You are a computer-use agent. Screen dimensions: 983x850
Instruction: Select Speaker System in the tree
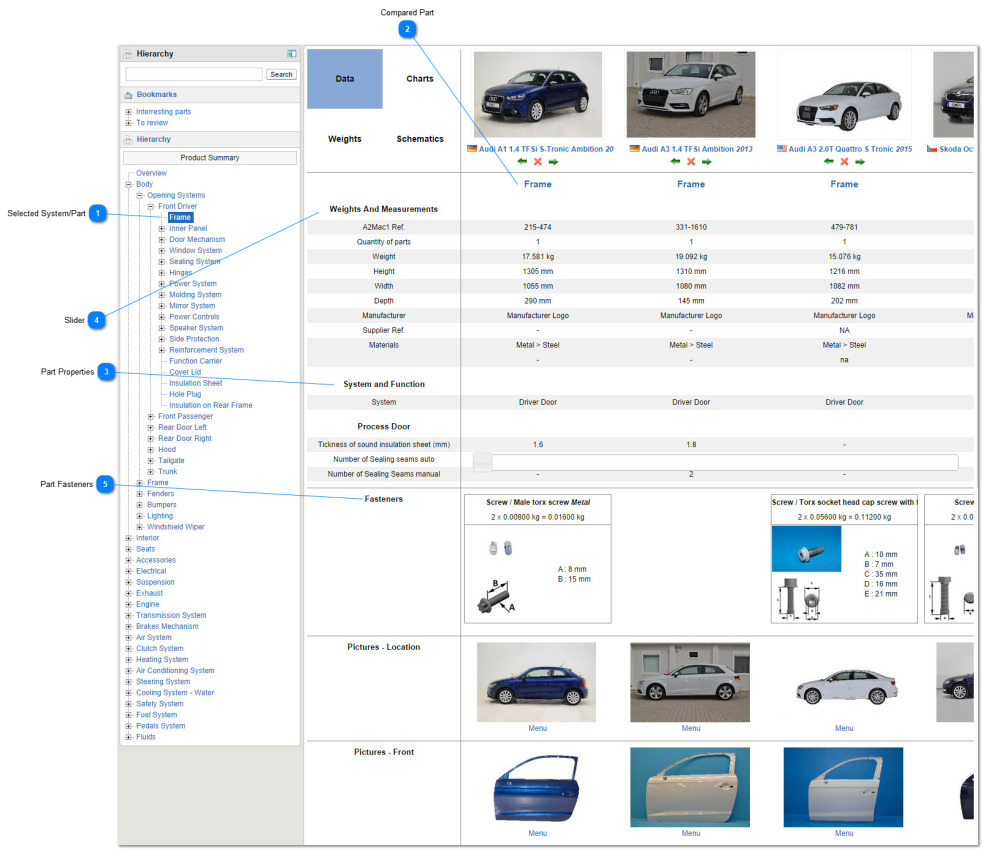pos(196,328)
